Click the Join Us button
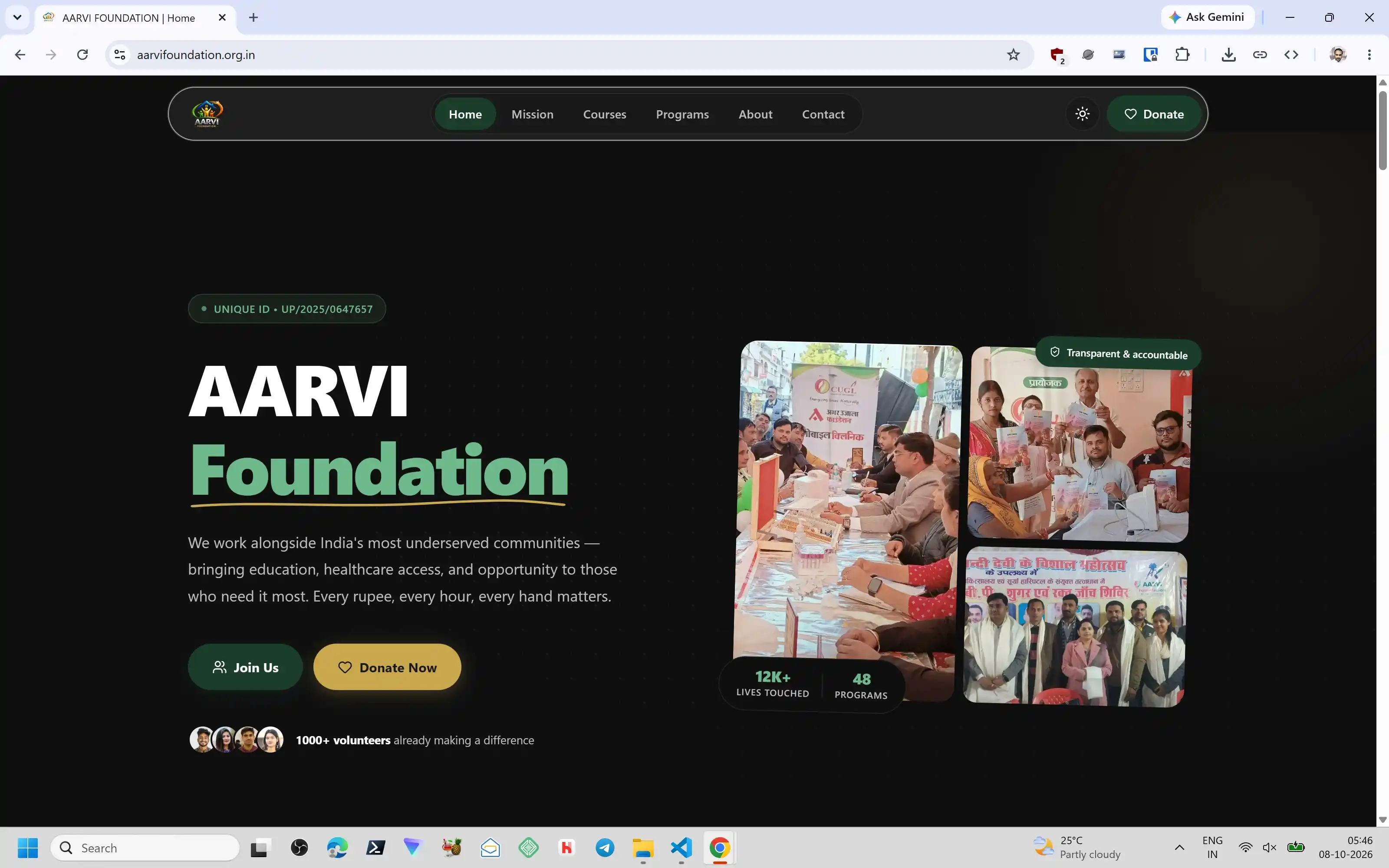Screen dimensions: 1389x868 pos(245,667)
